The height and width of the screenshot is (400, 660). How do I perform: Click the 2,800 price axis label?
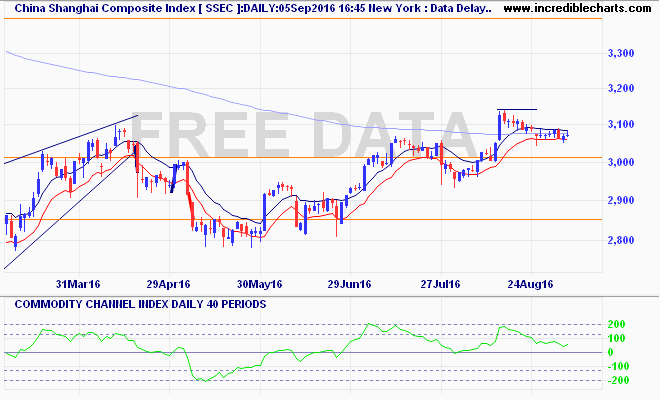point(621,240)
